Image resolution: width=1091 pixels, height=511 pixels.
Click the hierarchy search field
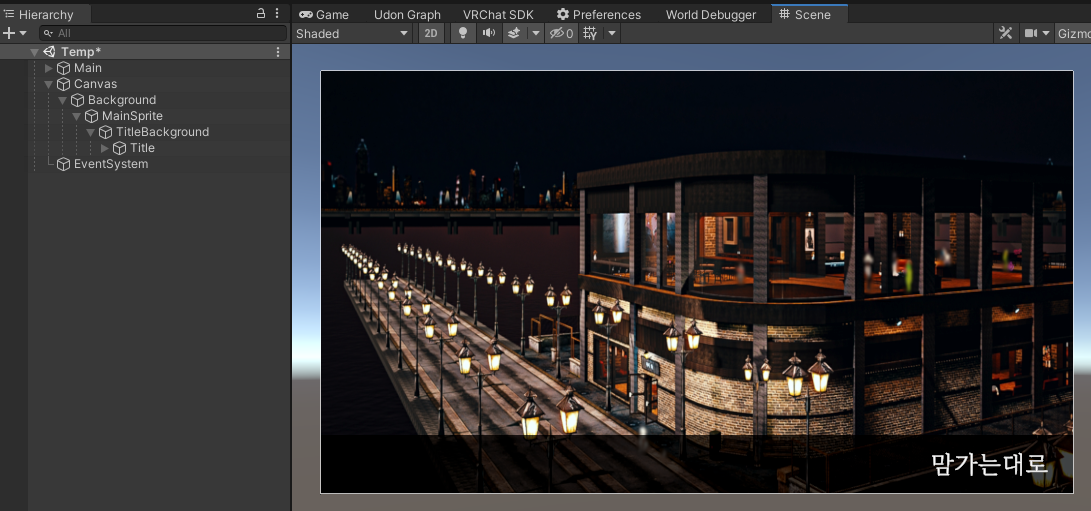[163, 33]
